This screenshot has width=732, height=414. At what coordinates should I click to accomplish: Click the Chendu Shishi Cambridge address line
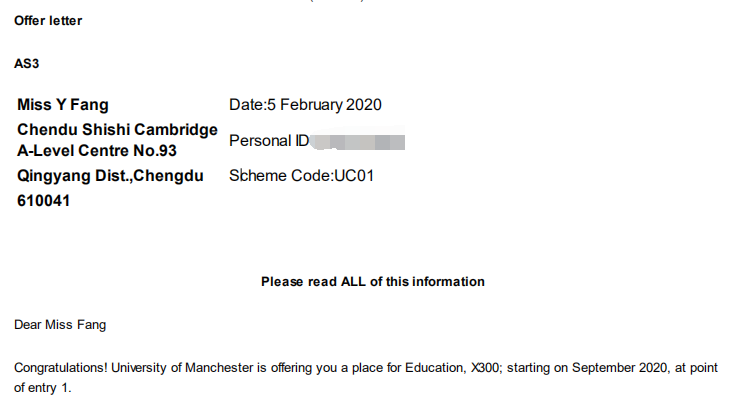pyautogui.click(x=117, y=130)
